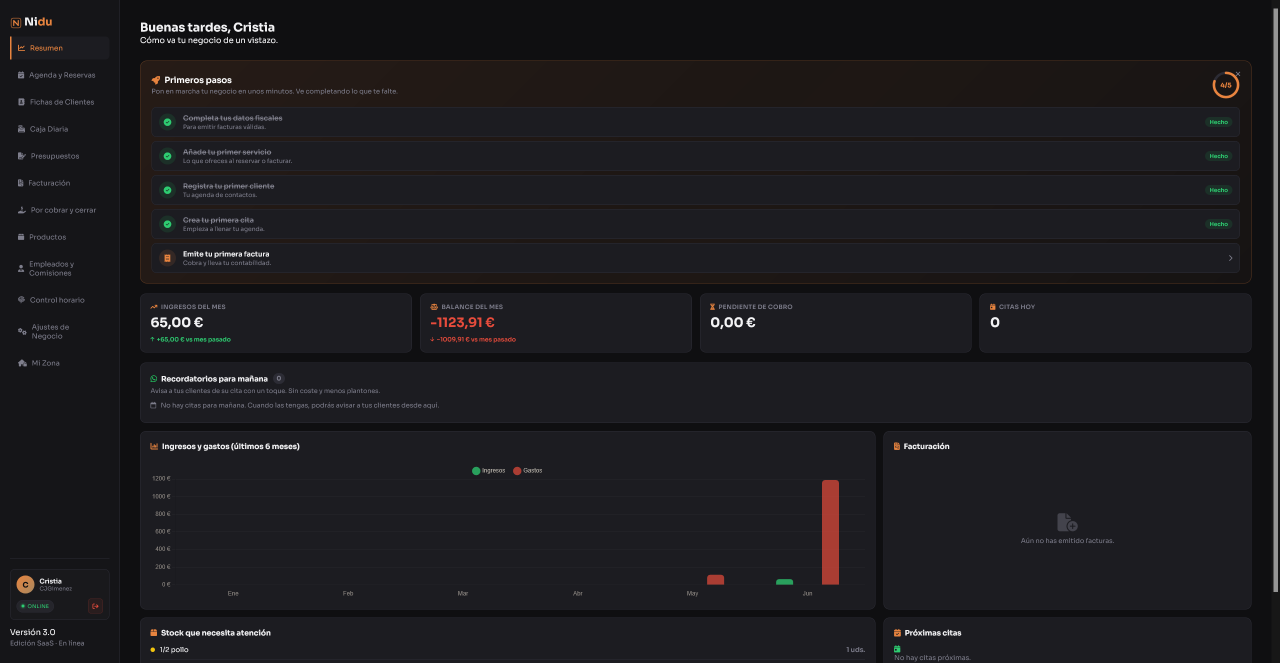Click the Cristia avatar circle

(x=26, y=585)
